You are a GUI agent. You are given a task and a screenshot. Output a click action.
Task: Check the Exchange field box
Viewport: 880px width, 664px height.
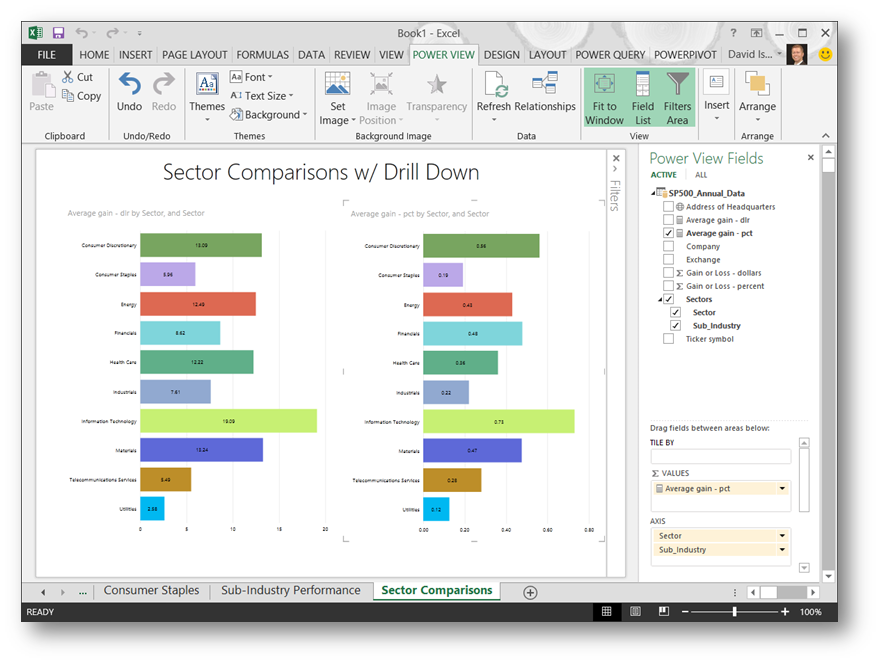[668, 259]
